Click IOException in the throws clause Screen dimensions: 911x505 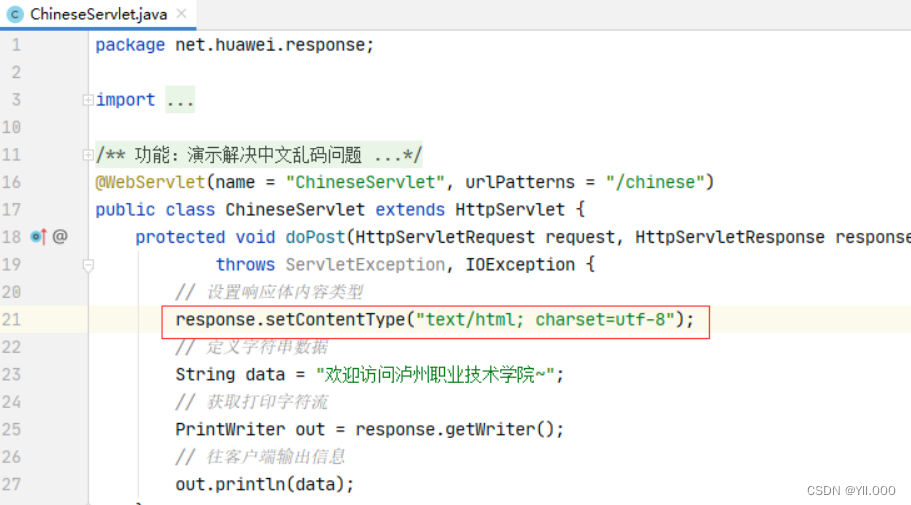tap(520, 264)
